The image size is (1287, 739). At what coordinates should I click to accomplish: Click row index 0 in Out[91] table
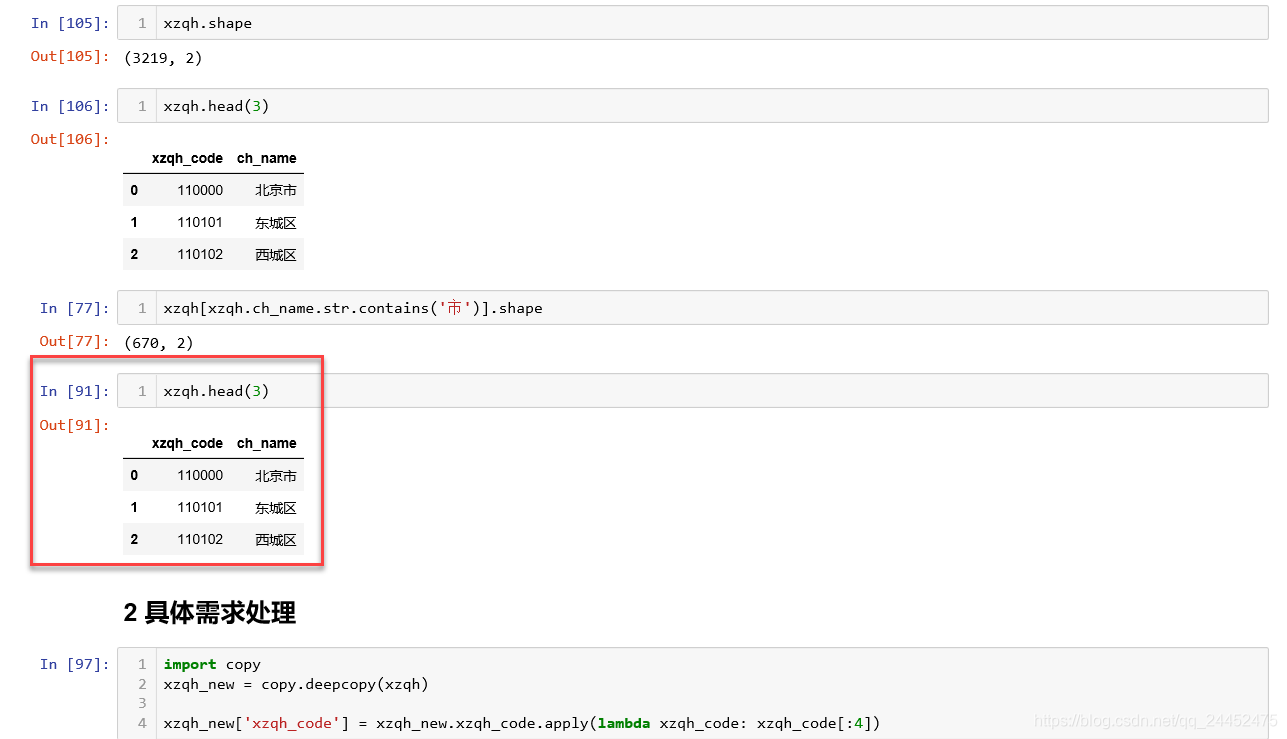click(x=134, y=475)
